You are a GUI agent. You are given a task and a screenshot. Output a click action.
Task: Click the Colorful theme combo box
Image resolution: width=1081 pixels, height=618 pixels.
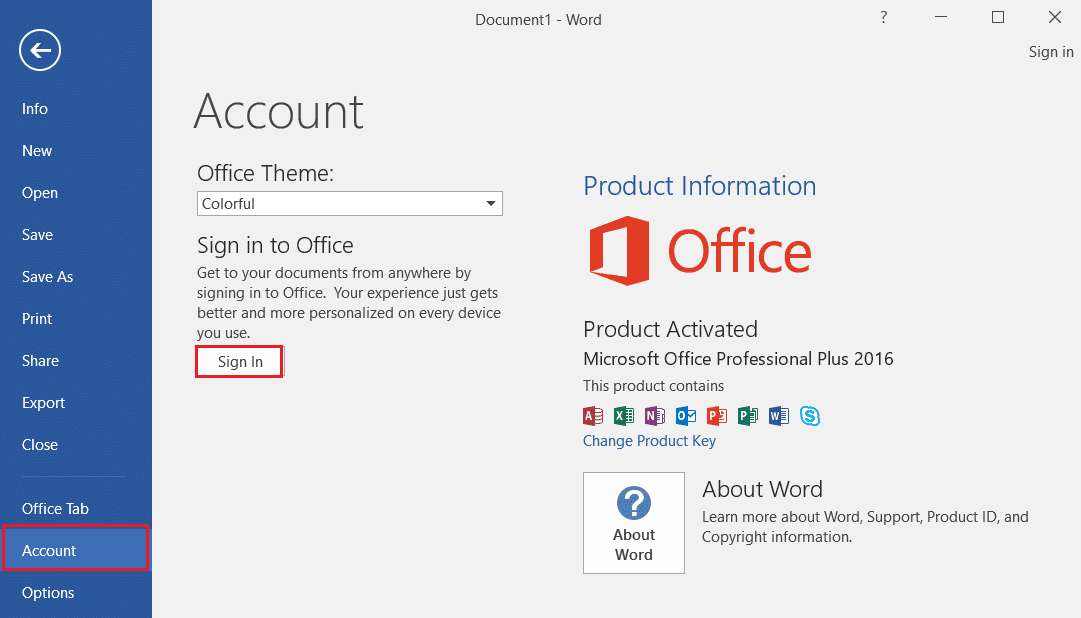[x=350, y=203]
